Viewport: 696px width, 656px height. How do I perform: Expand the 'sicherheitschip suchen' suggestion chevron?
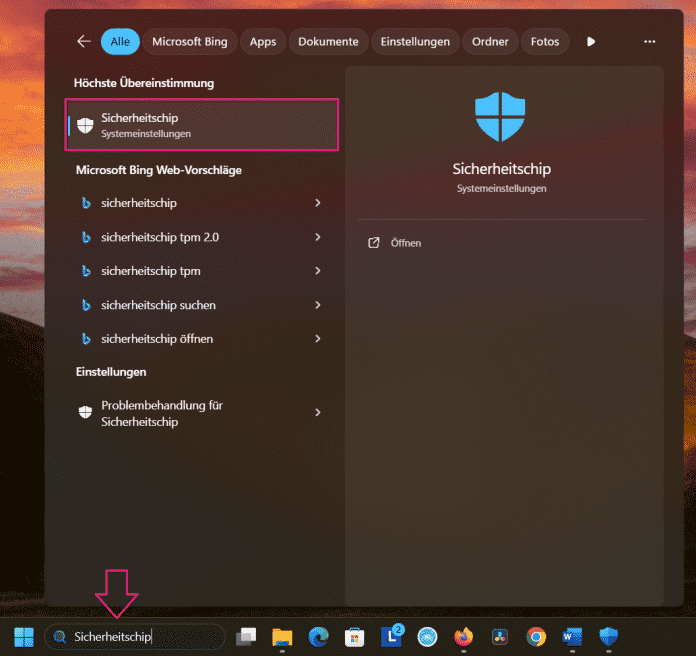[318, 305]
